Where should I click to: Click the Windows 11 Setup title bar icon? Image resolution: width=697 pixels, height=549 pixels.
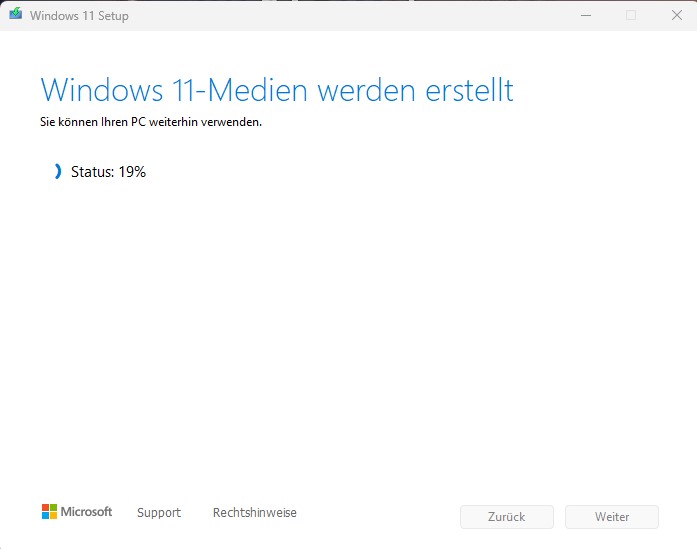16,13
